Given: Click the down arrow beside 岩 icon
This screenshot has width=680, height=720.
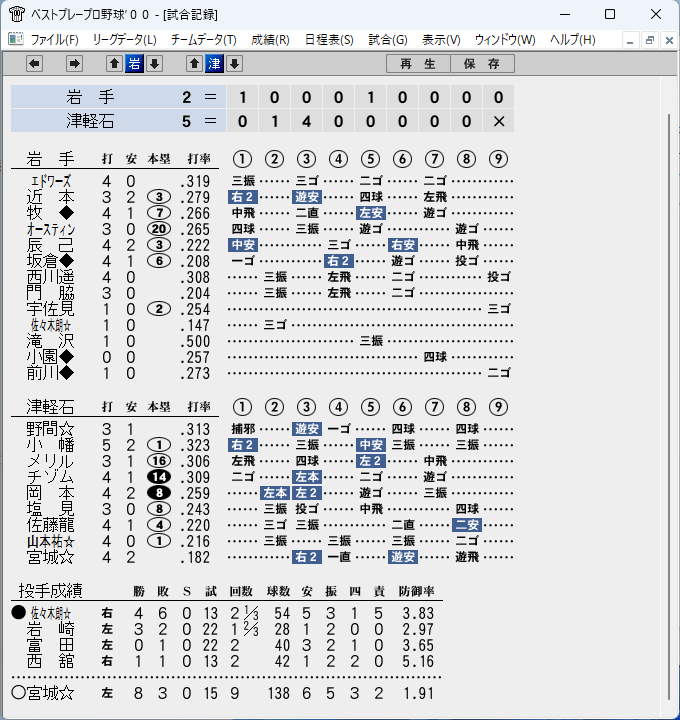Looking at the screenshot, I should pyautogui.click(x=155, y=63).
